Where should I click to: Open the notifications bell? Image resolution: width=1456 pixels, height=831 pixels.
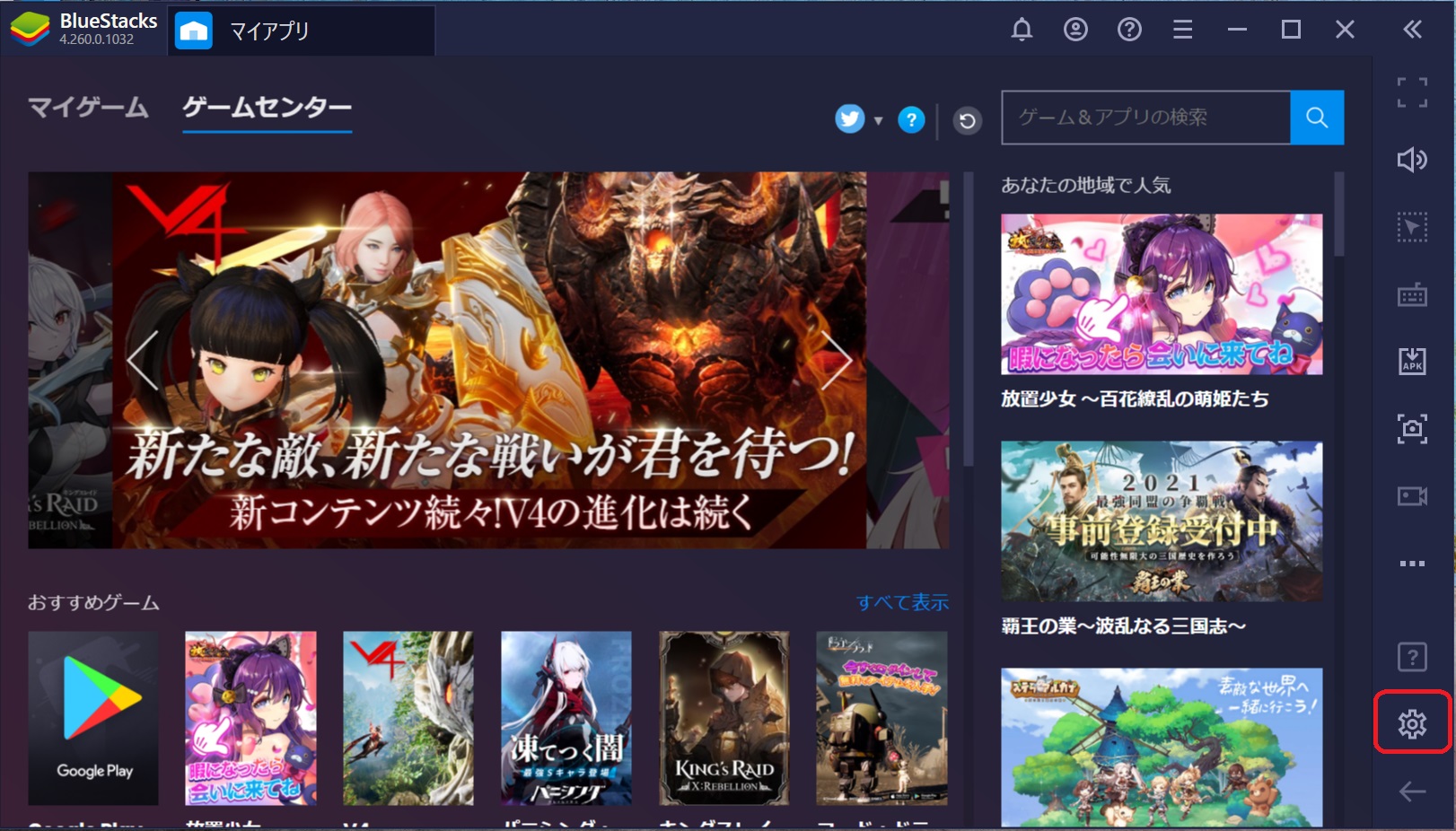pyautogui.click(x=1022, y=30)
